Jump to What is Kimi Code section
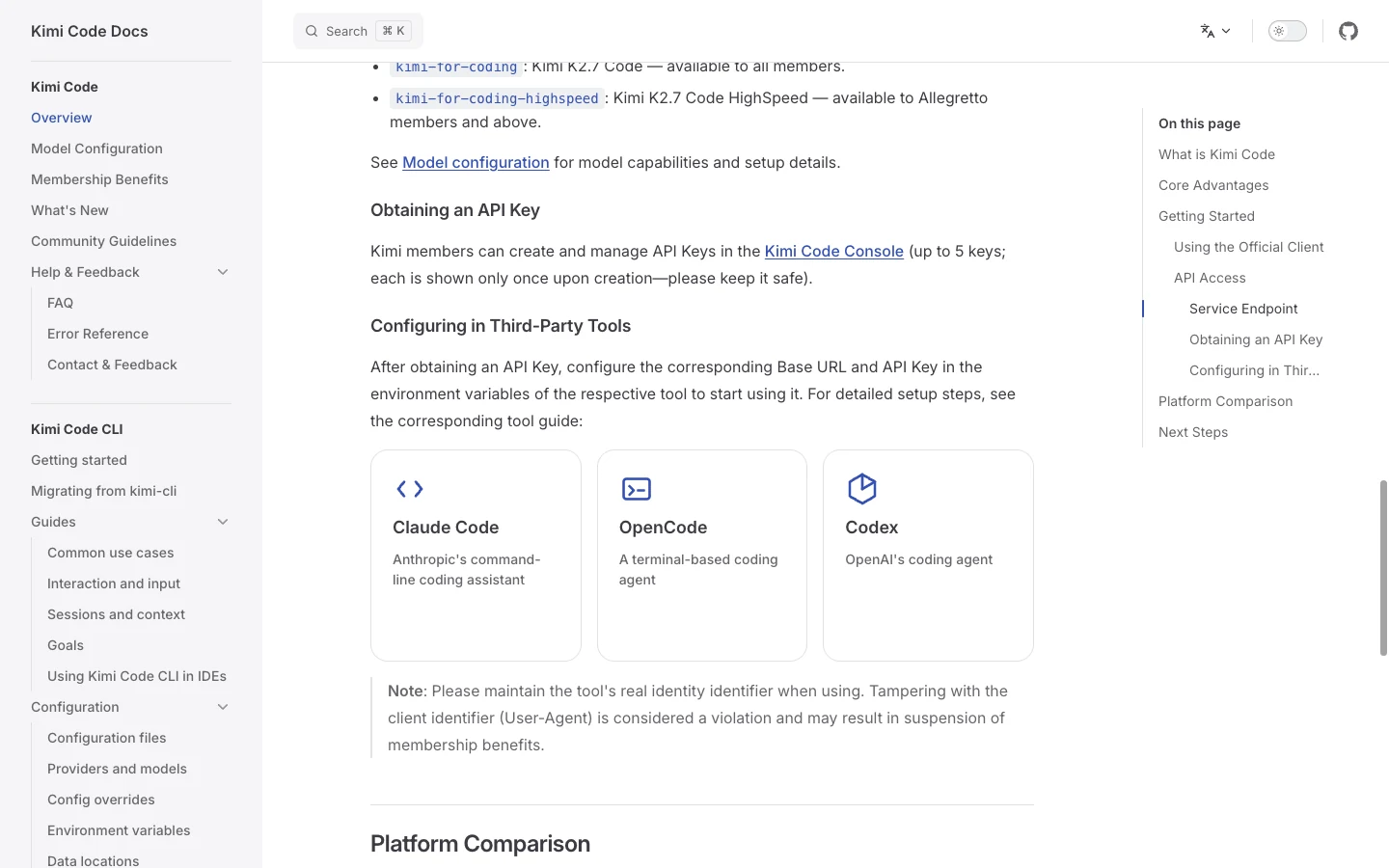The image size is (1389, 868). click(1216, 154)
